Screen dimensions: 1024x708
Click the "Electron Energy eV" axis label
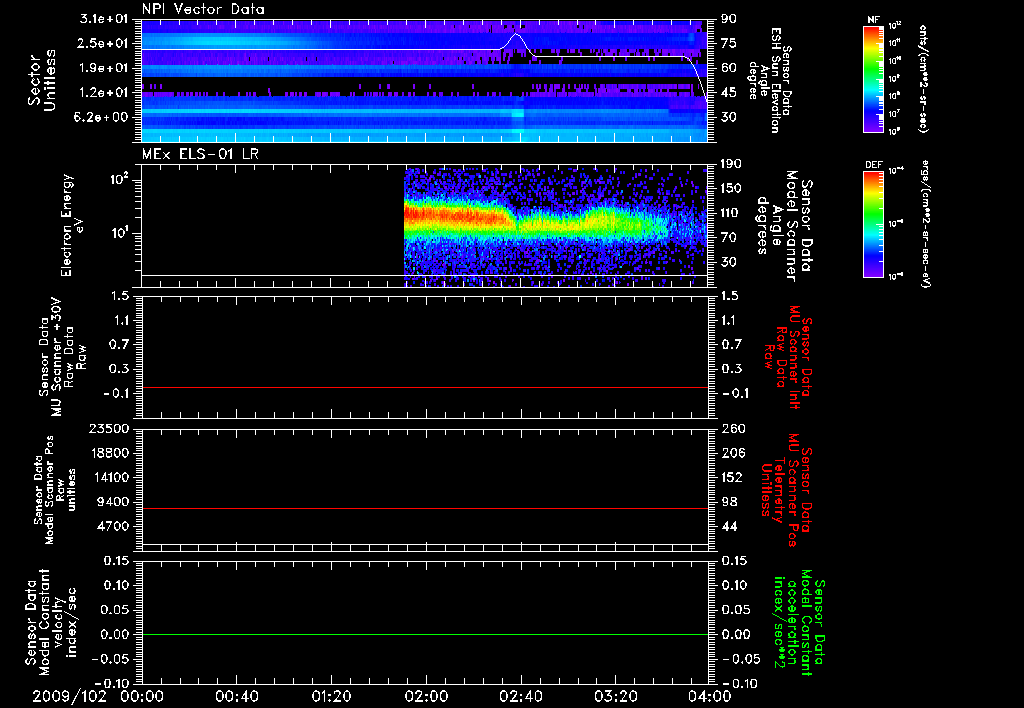tap(72, 225)
